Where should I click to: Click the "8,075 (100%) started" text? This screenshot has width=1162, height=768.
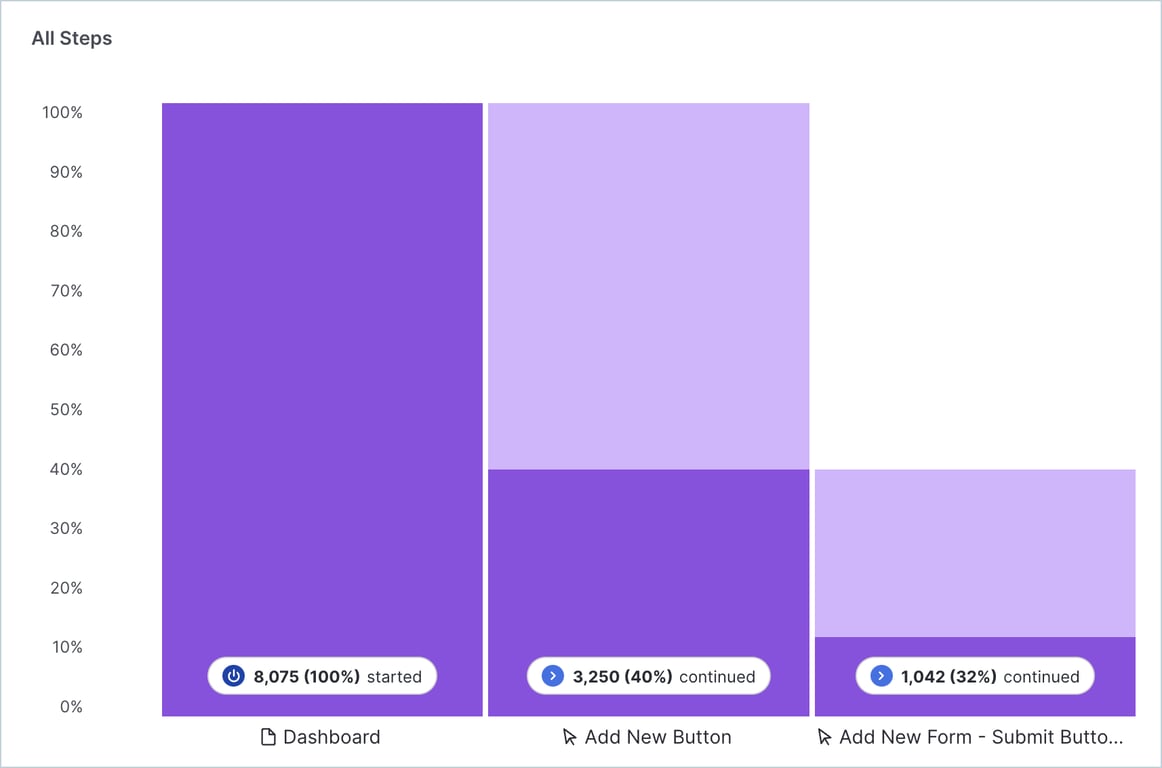[337, 676]
